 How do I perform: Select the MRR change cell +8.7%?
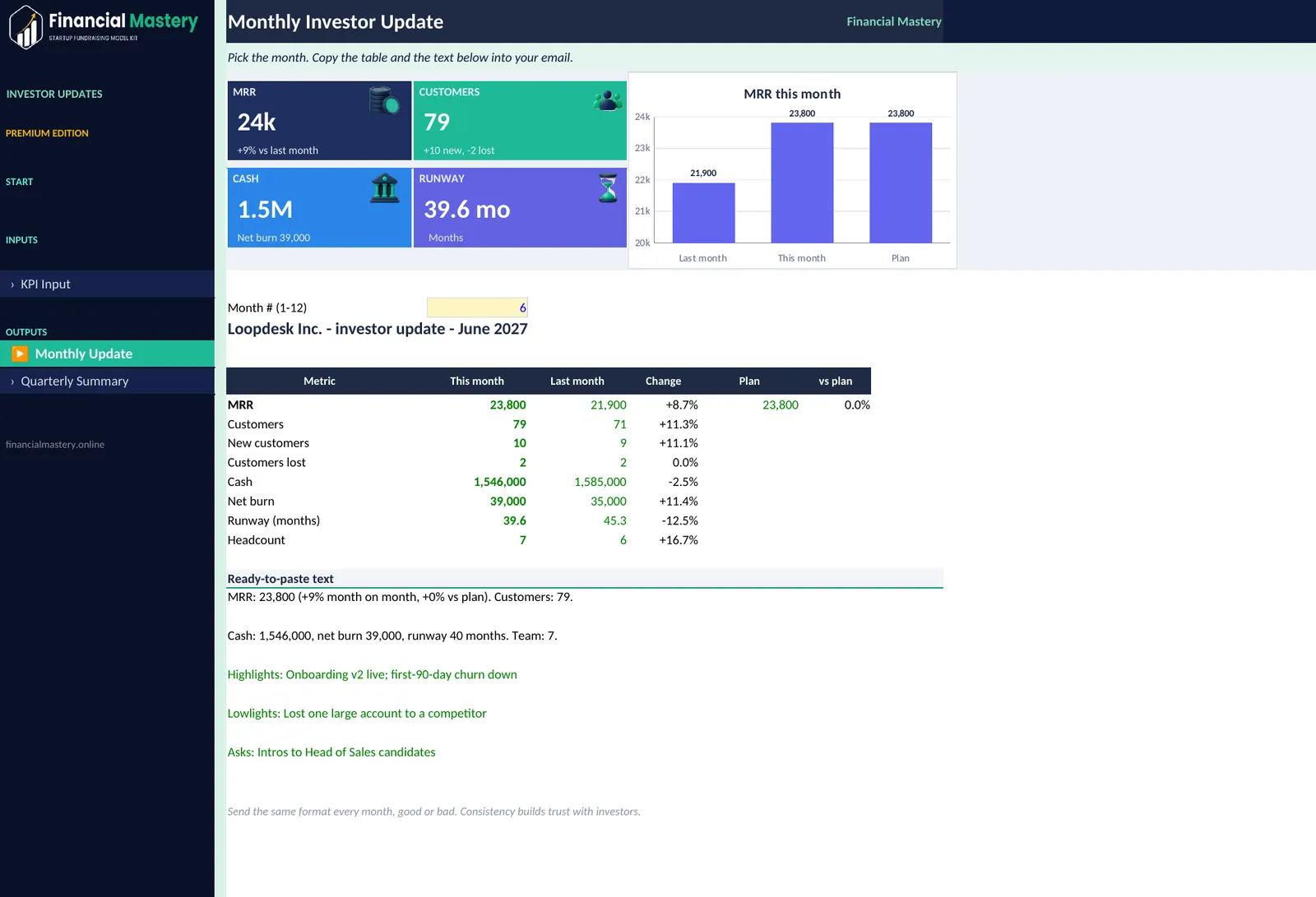[682, 405]
